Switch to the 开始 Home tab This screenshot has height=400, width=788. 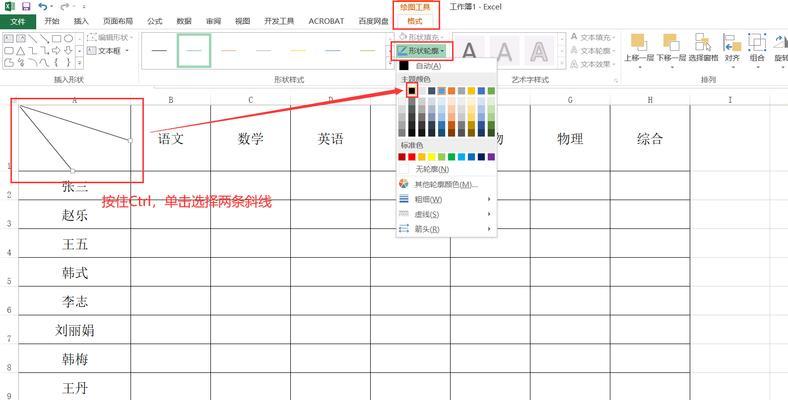[52, 21]
